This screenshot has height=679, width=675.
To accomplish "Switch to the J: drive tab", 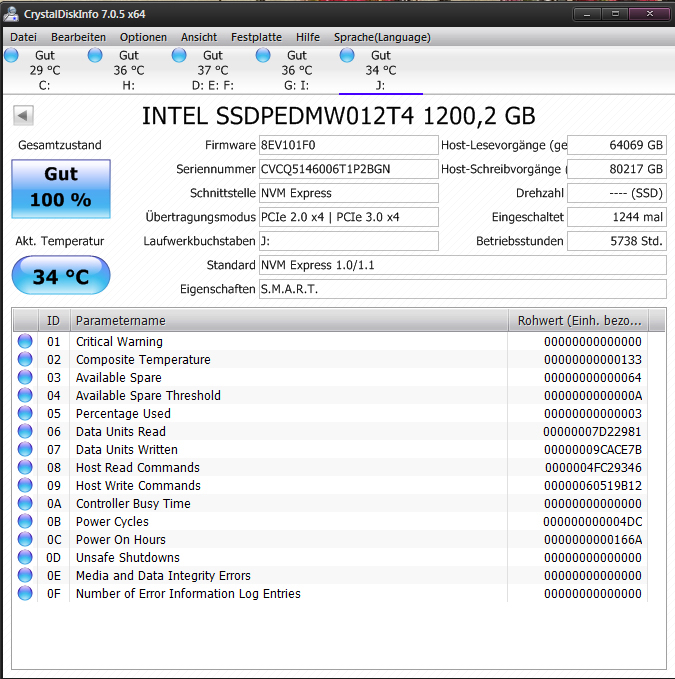I will [380, 70].
